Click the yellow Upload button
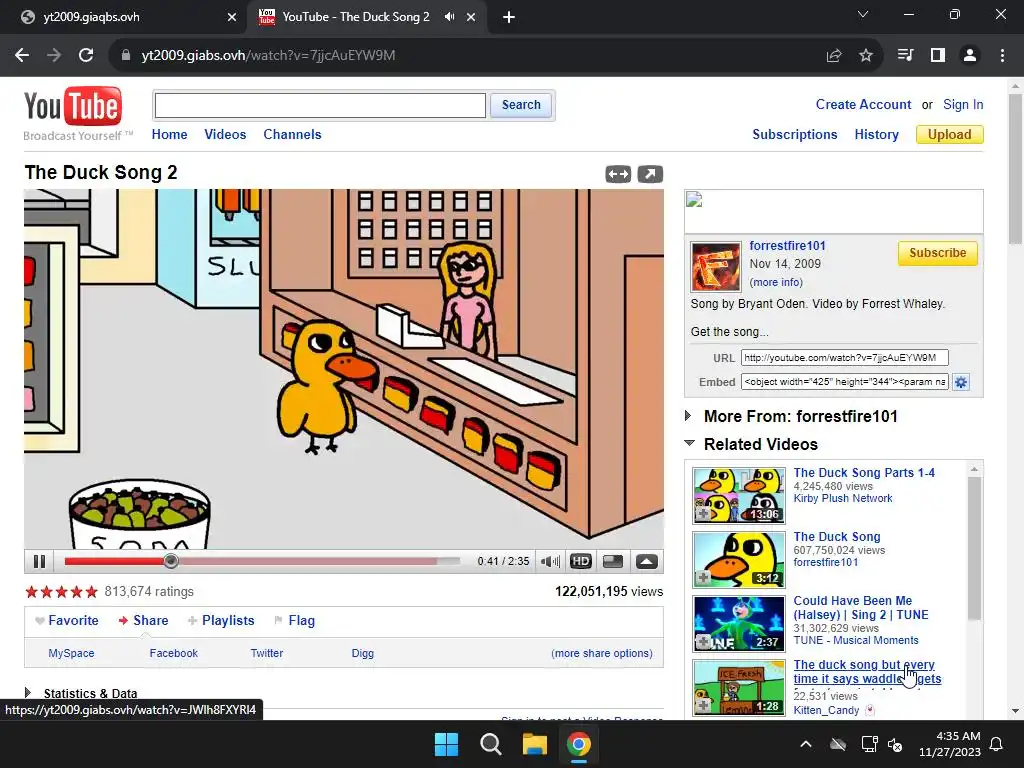 pos(950,135)
